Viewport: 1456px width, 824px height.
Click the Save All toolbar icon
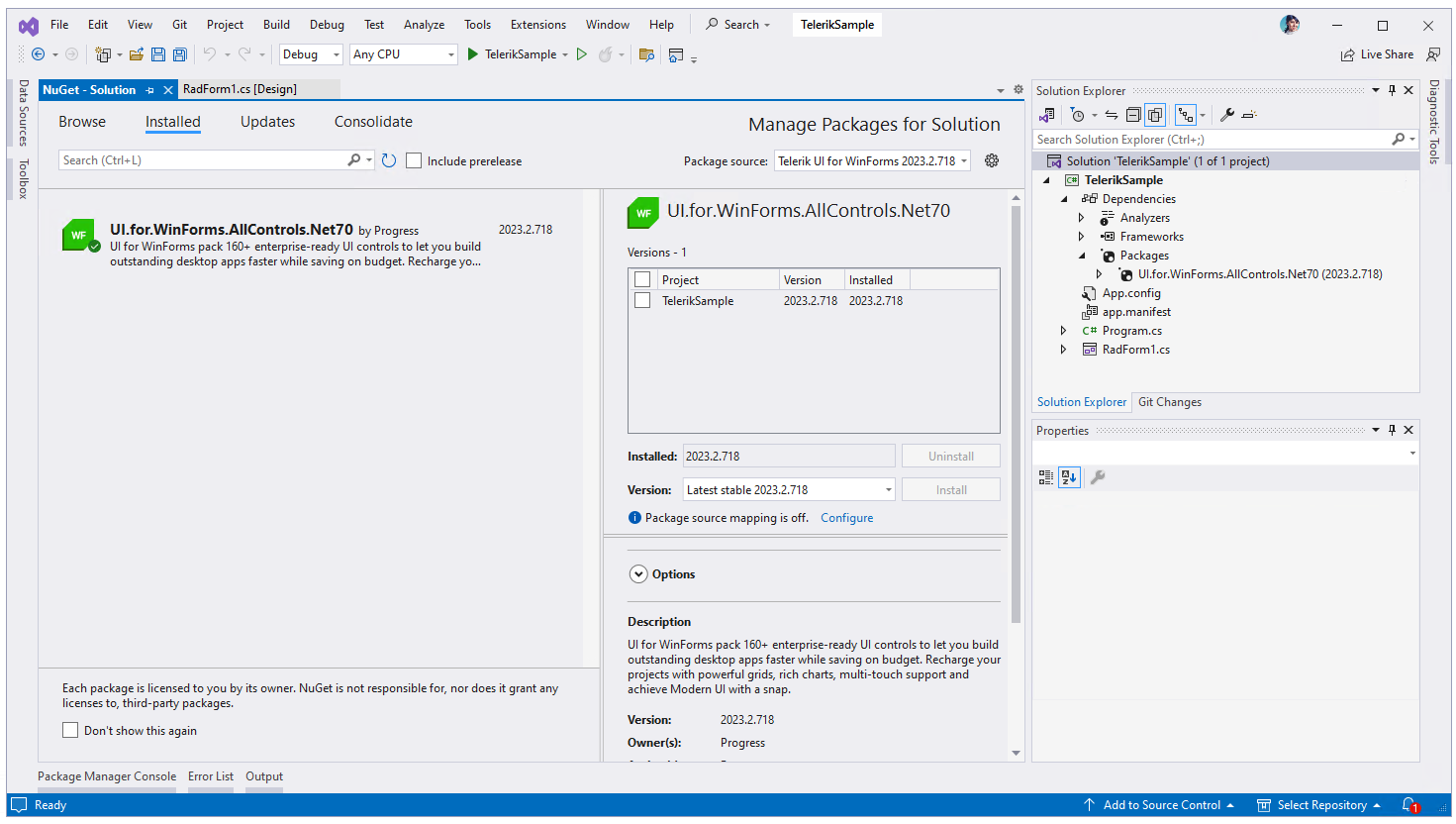pos(179,54)
